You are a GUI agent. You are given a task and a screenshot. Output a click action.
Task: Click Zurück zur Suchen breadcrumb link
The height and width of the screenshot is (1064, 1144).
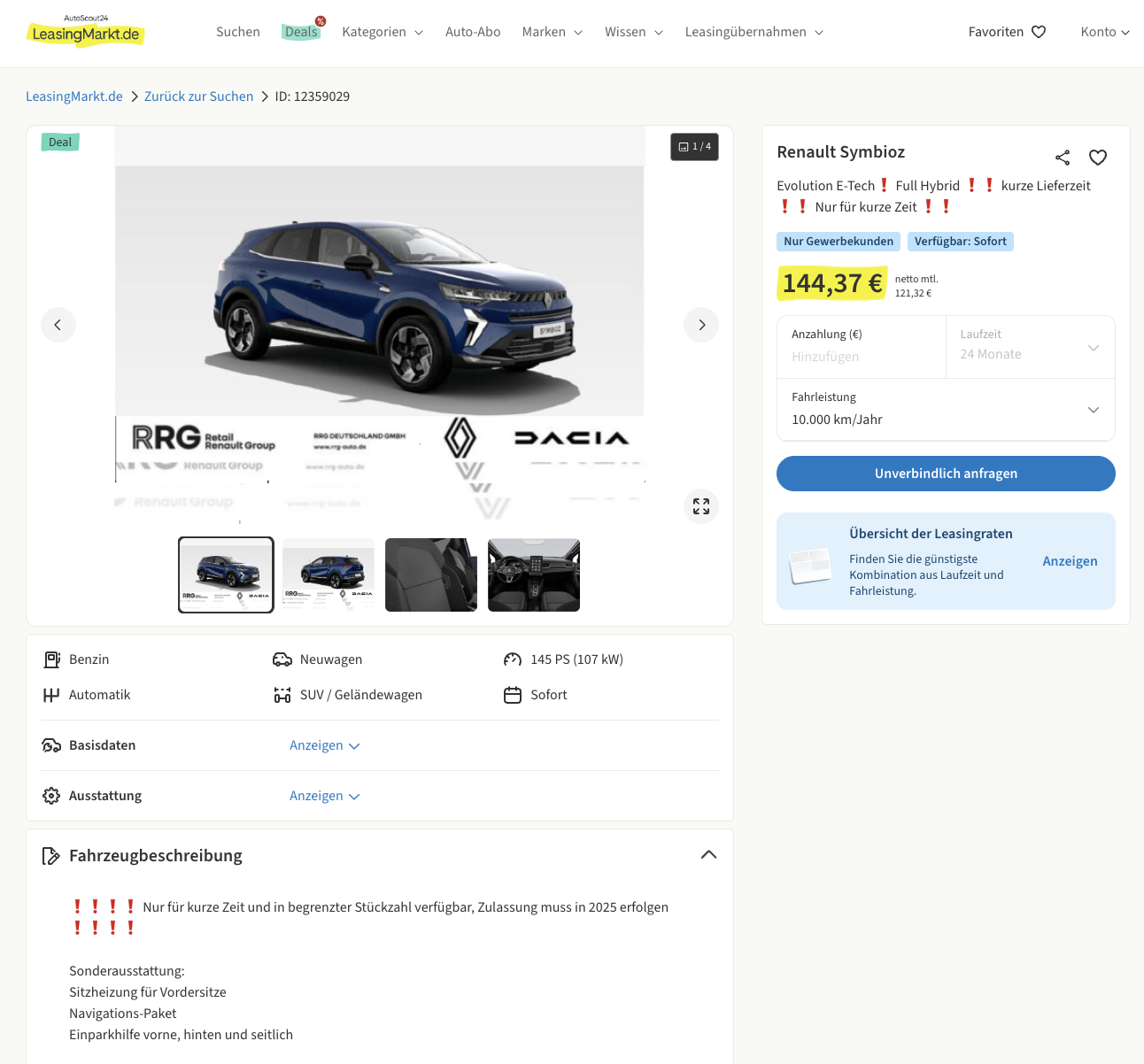click(x=198, y=96)
